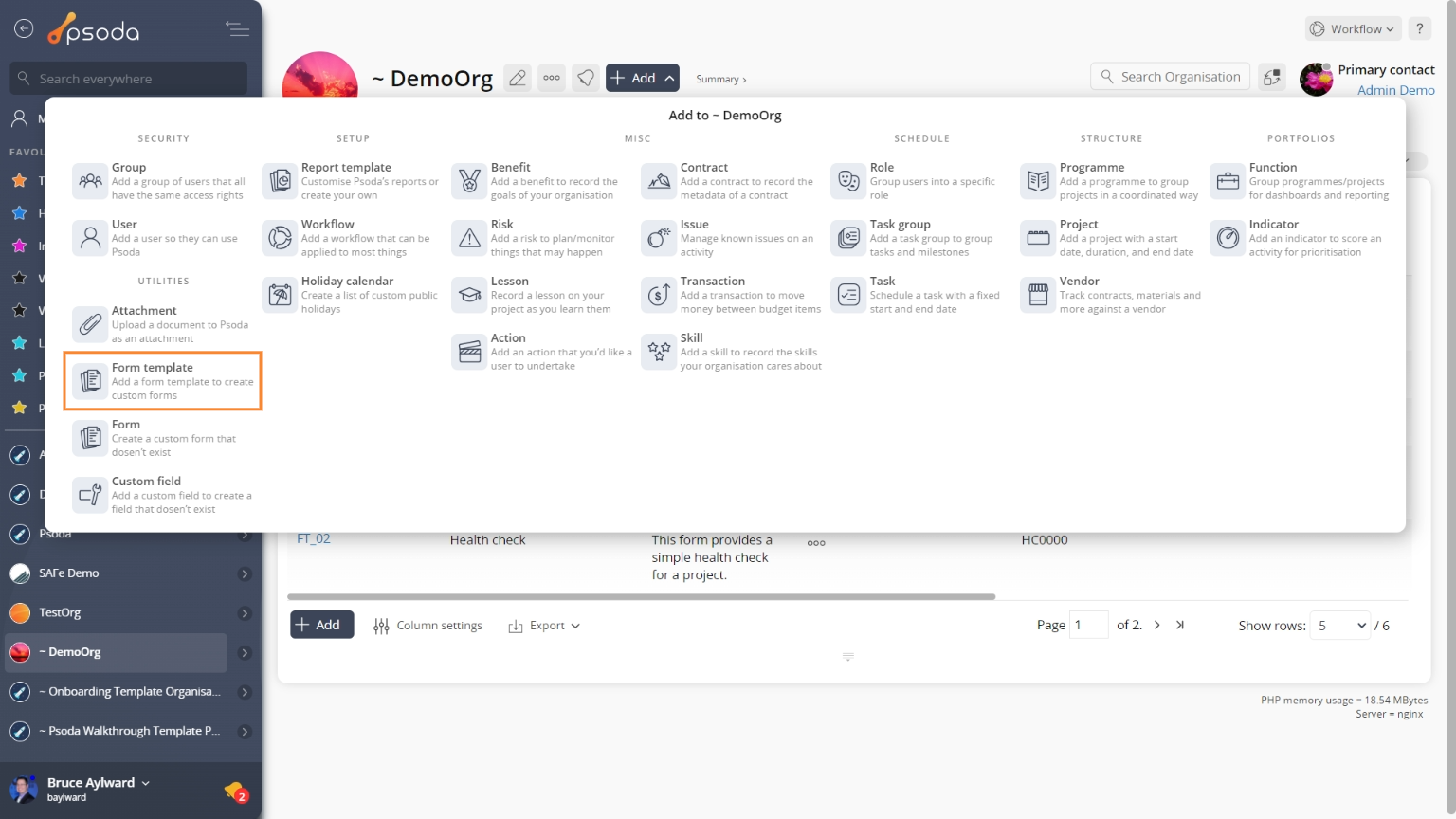
Task: Click the User icon in Security
Action: coord(90,238)
